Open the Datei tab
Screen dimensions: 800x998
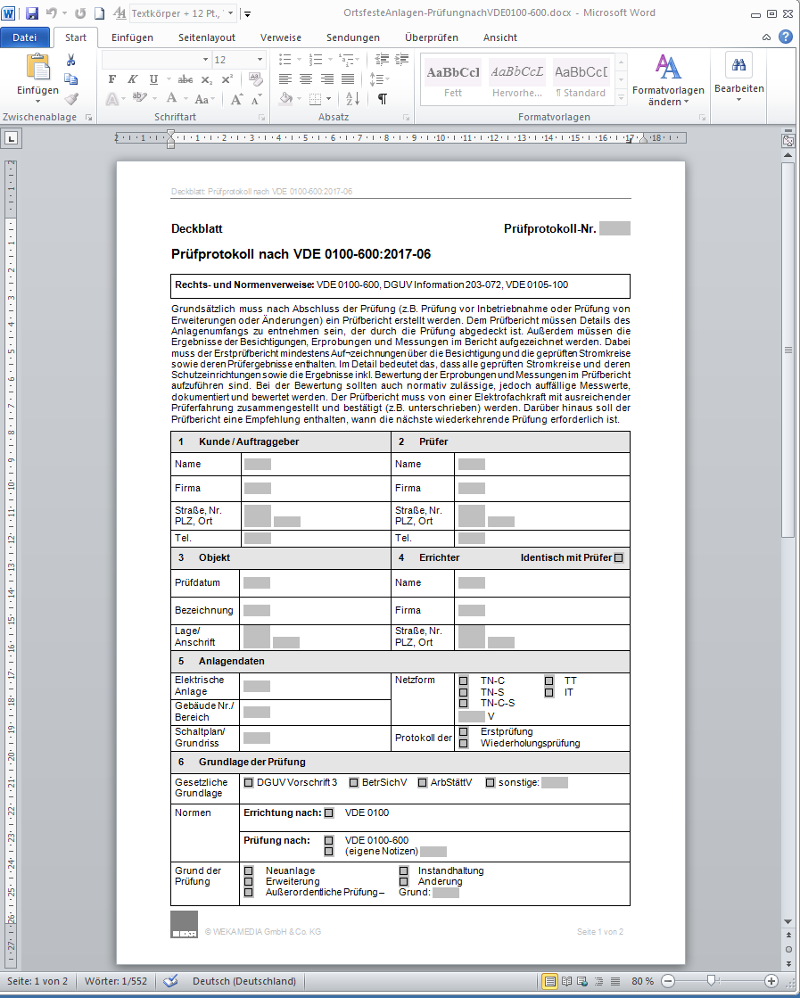coord(25,38)
